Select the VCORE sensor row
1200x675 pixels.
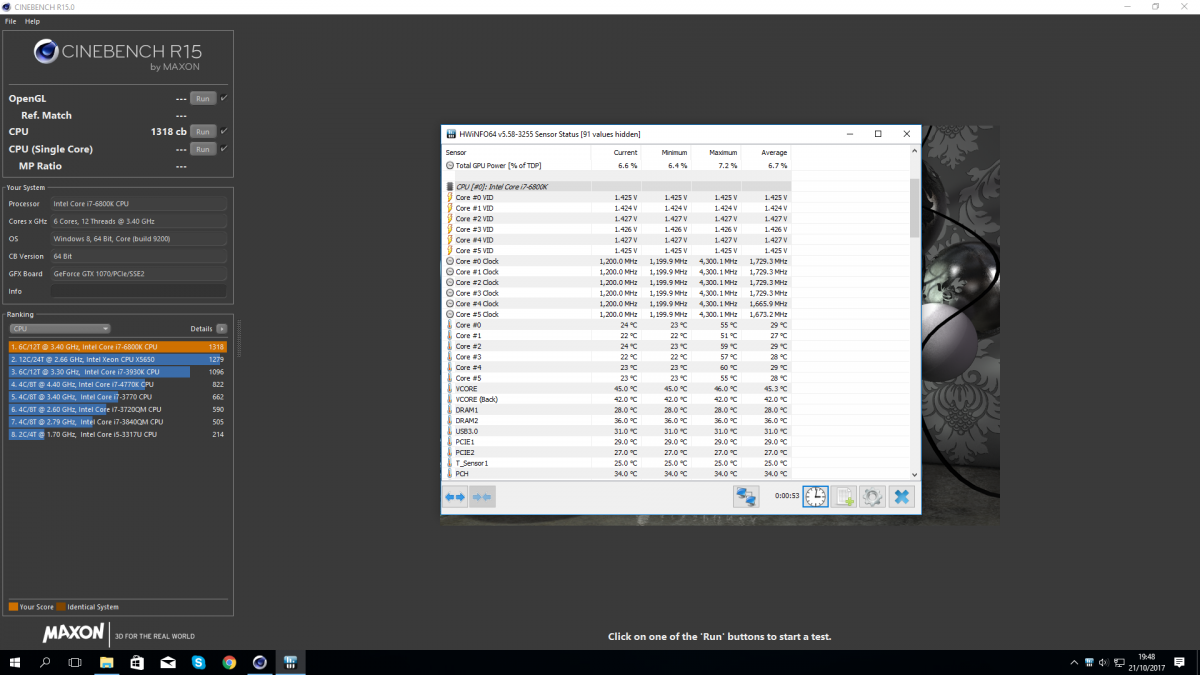point(617,388)
